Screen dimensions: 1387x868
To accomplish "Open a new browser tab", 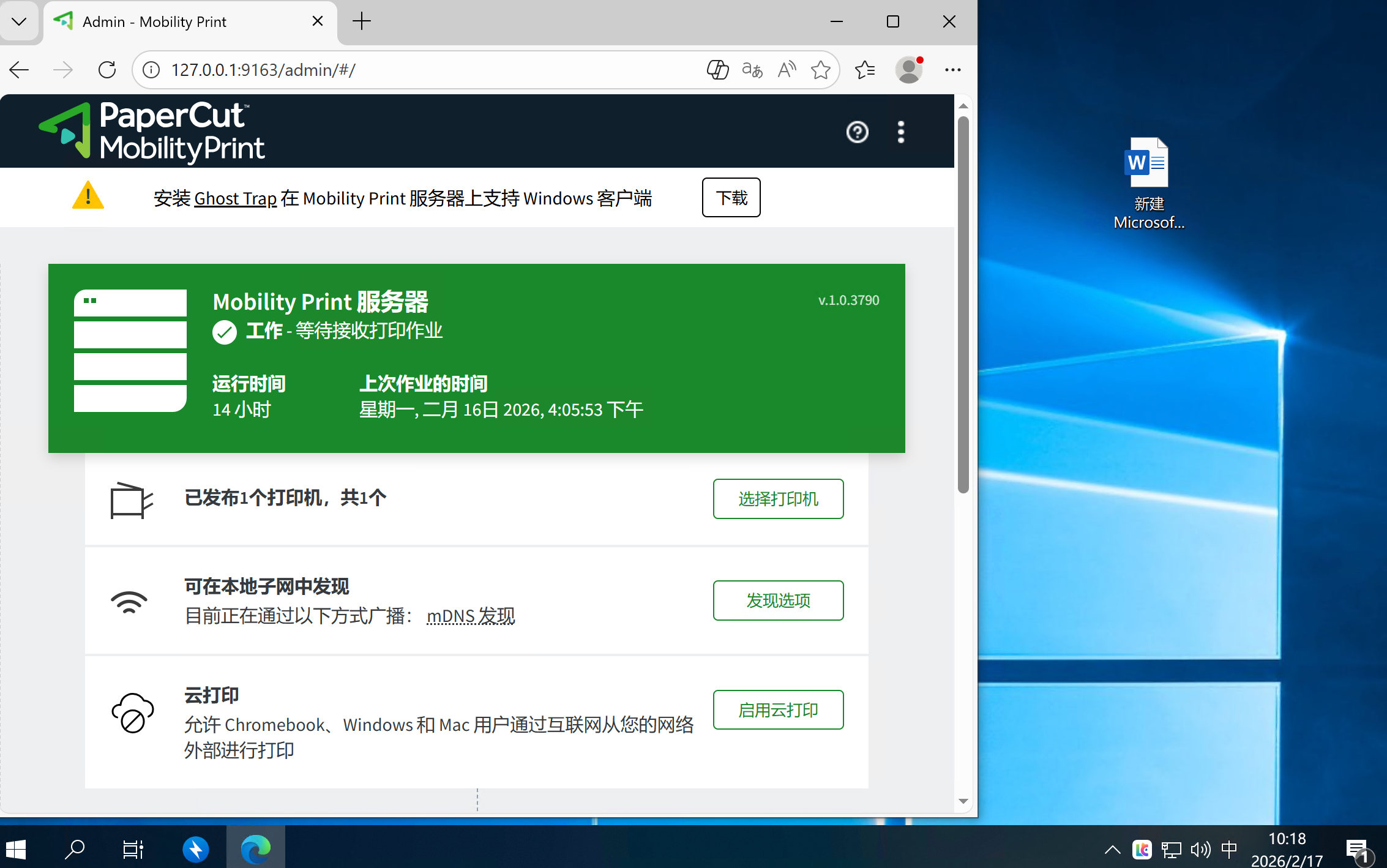I will pos(362,22).
